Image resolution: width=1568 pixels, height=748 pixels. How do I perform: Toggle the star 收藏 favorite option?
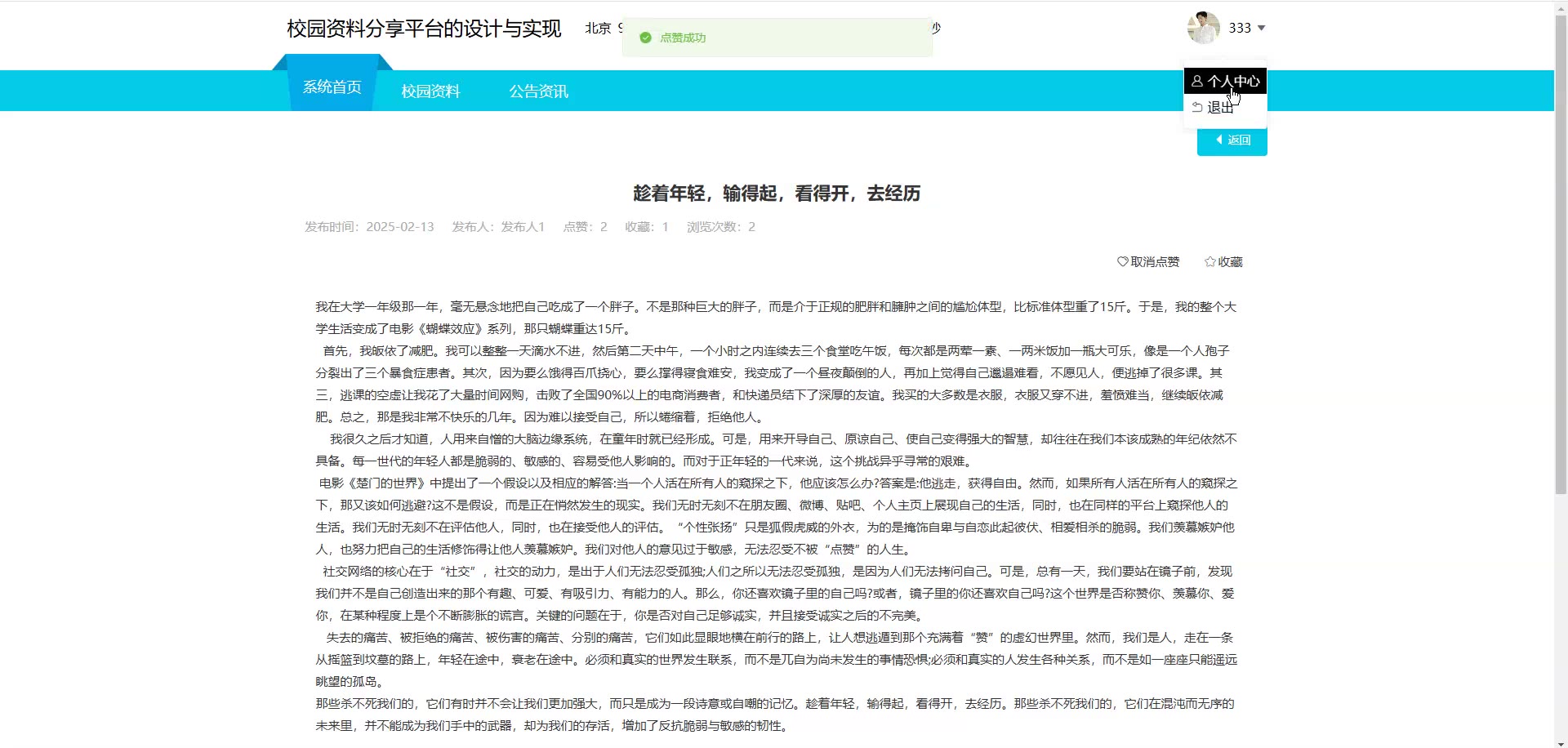coord(1209,262)
